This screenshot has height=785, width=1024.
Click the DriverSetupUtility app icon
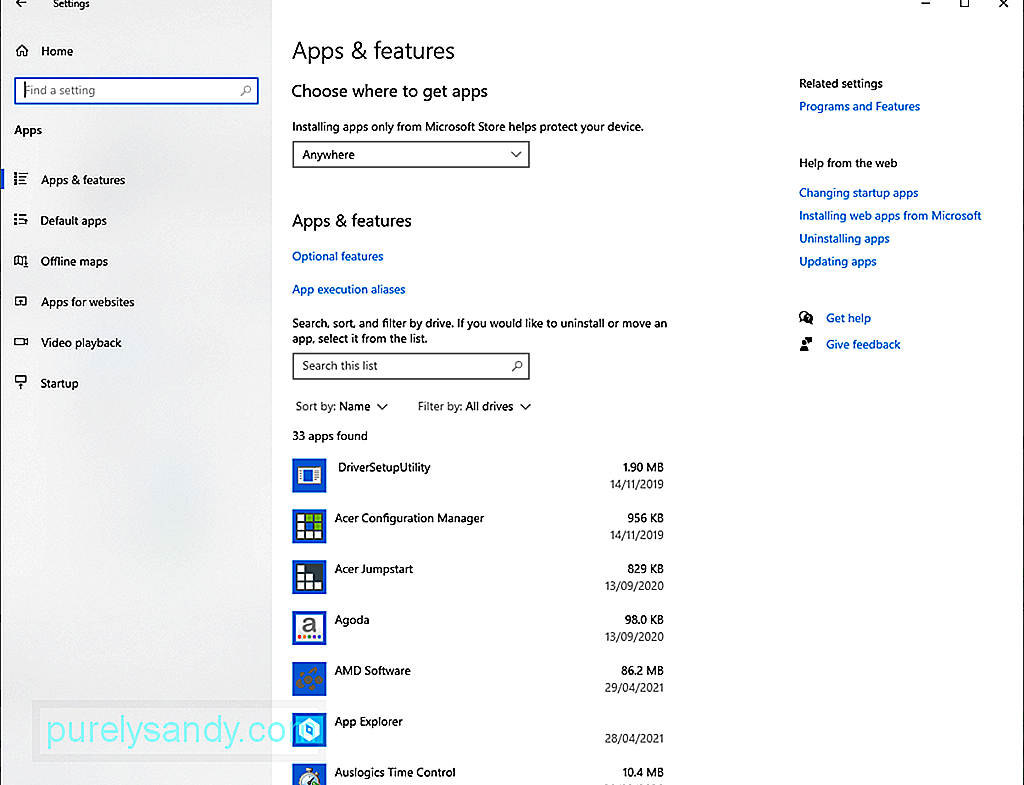click(309, 475)
